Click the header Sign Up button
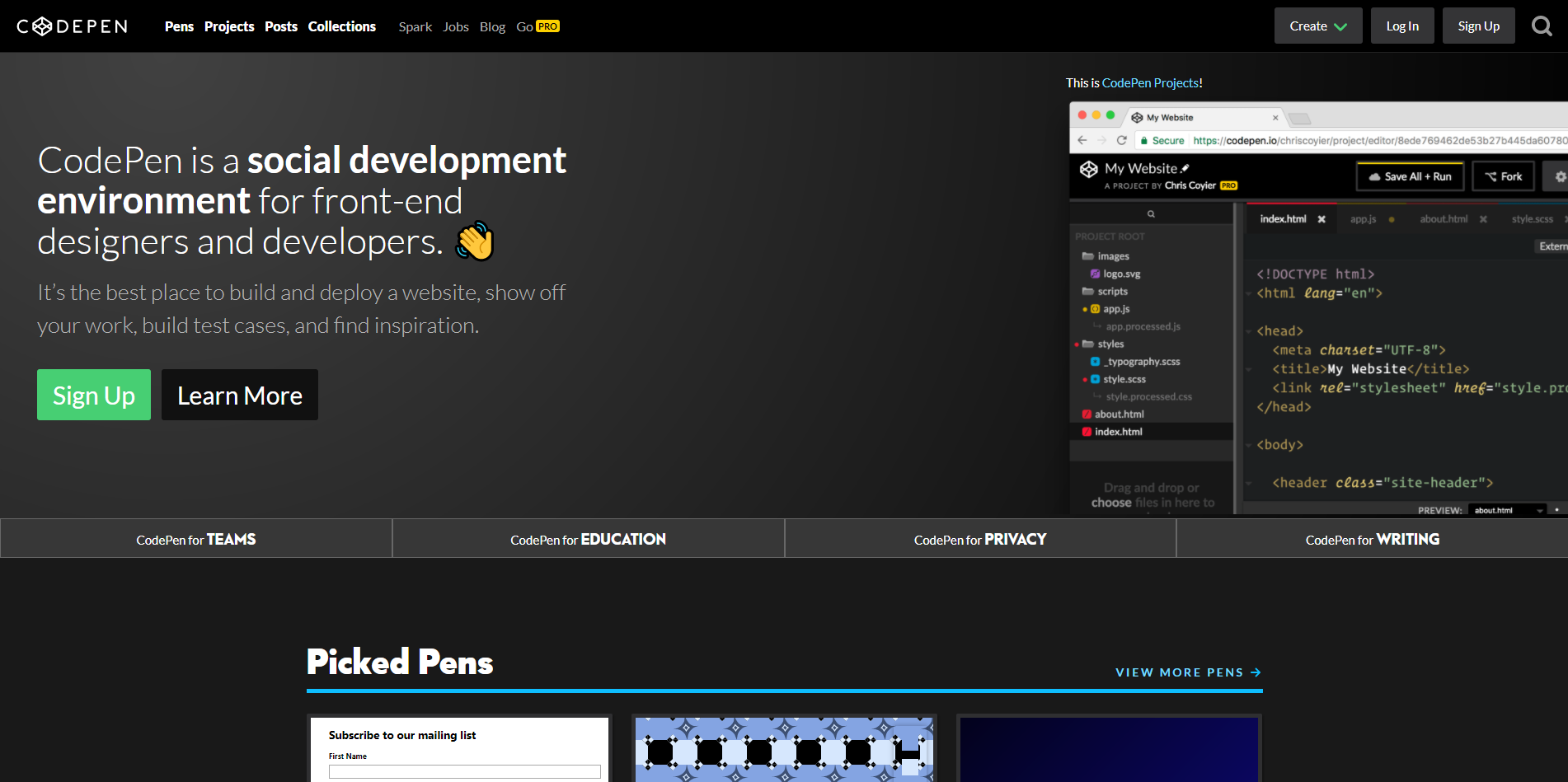This screenshot has height=782, width=1568. click(x=1479, y=26)
